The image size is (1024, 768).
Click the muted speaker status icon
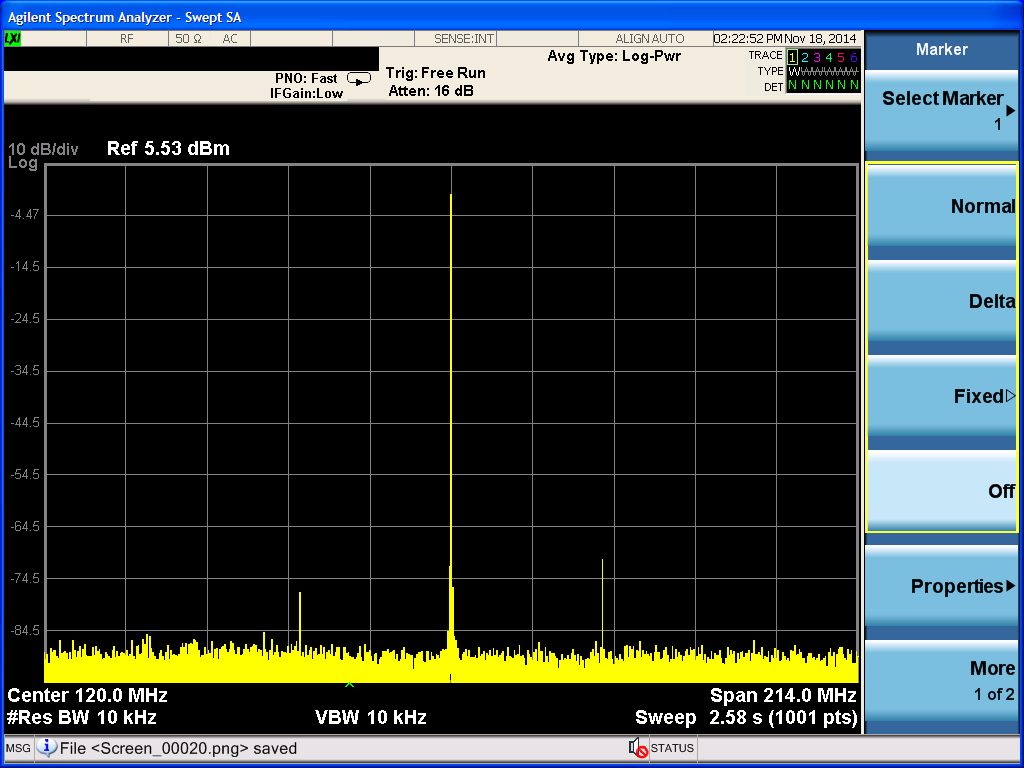coord(638,748)
